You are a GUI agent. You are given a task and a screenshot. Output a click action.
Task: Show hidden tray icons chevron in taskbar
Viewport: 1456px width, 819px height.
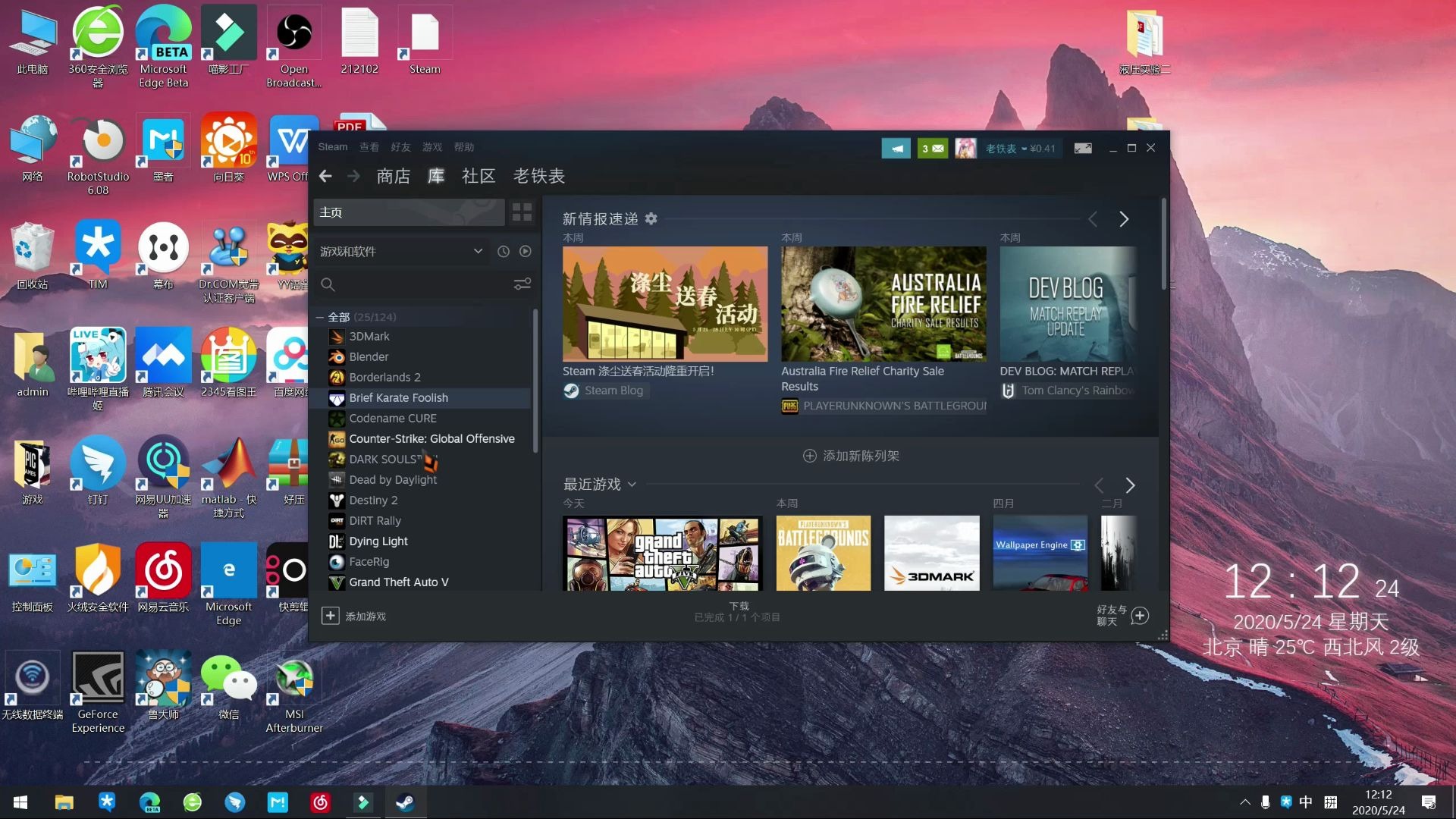(1244, 802)
